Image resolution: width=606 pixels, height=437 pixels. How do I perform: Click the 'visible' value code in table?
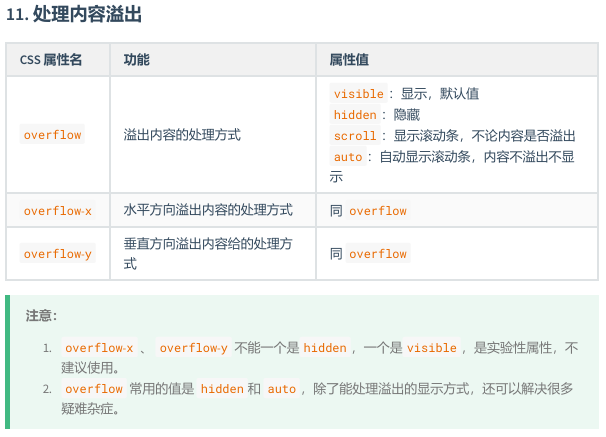click(358, 93)
